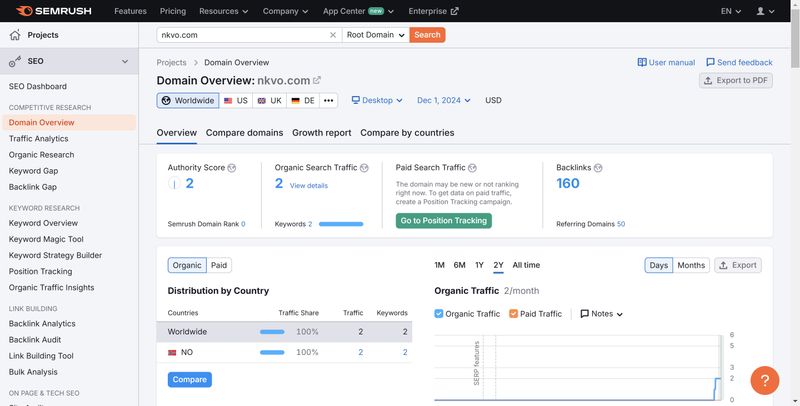Collapse the SEO sidebar section
This screenshot has height=406, width=800.
tap(125, 61)
